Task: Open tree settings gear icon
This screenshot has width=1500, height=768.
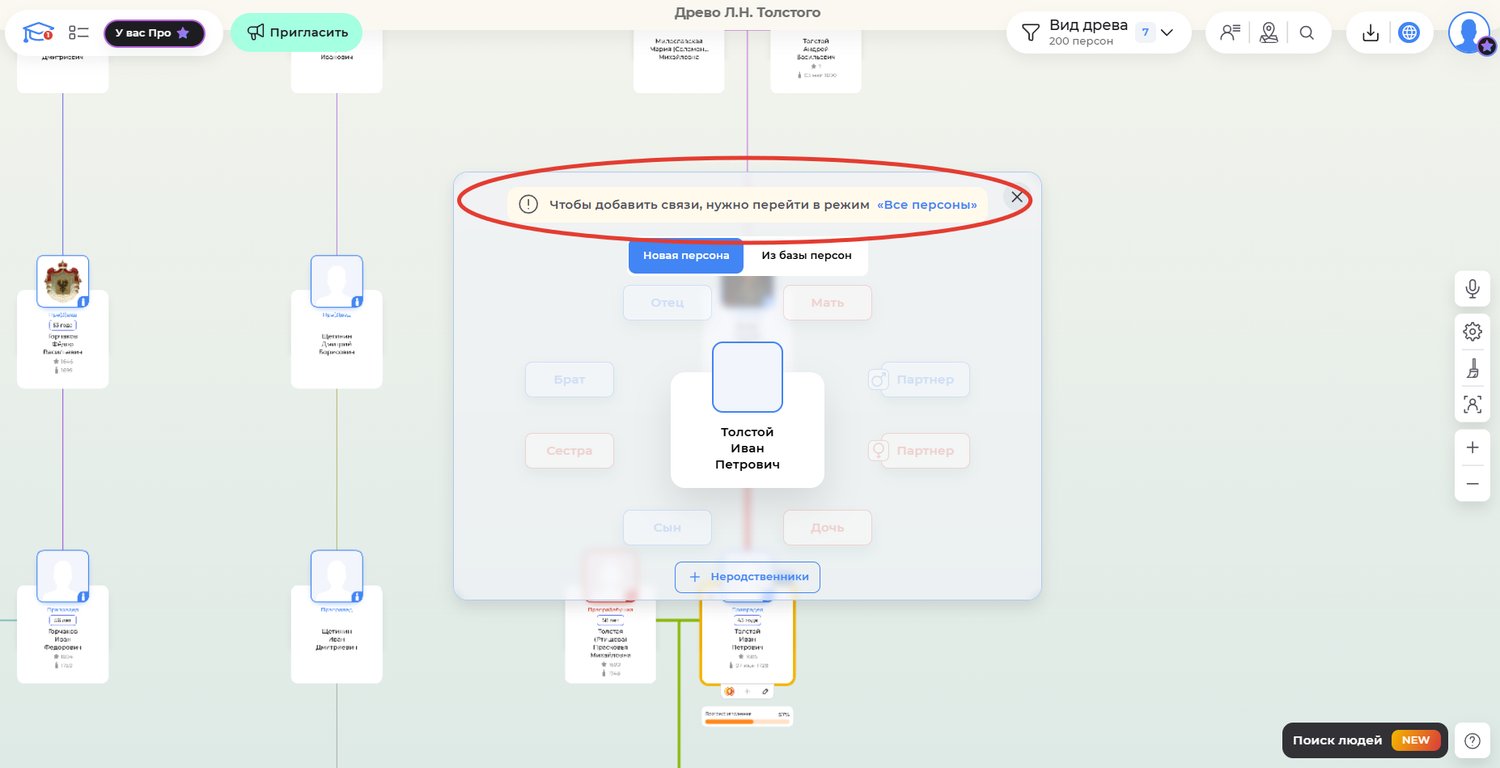Action: click(1472, 331)
